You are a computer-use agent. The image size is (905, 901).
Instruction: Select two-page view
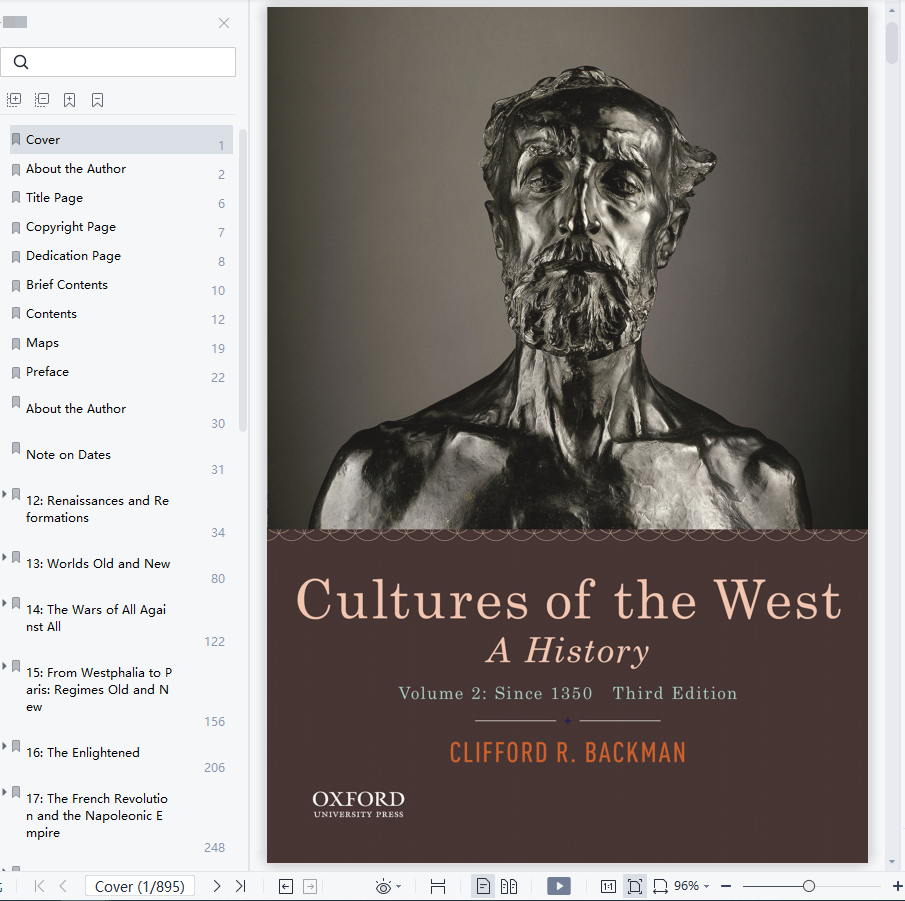coord(508,886)
